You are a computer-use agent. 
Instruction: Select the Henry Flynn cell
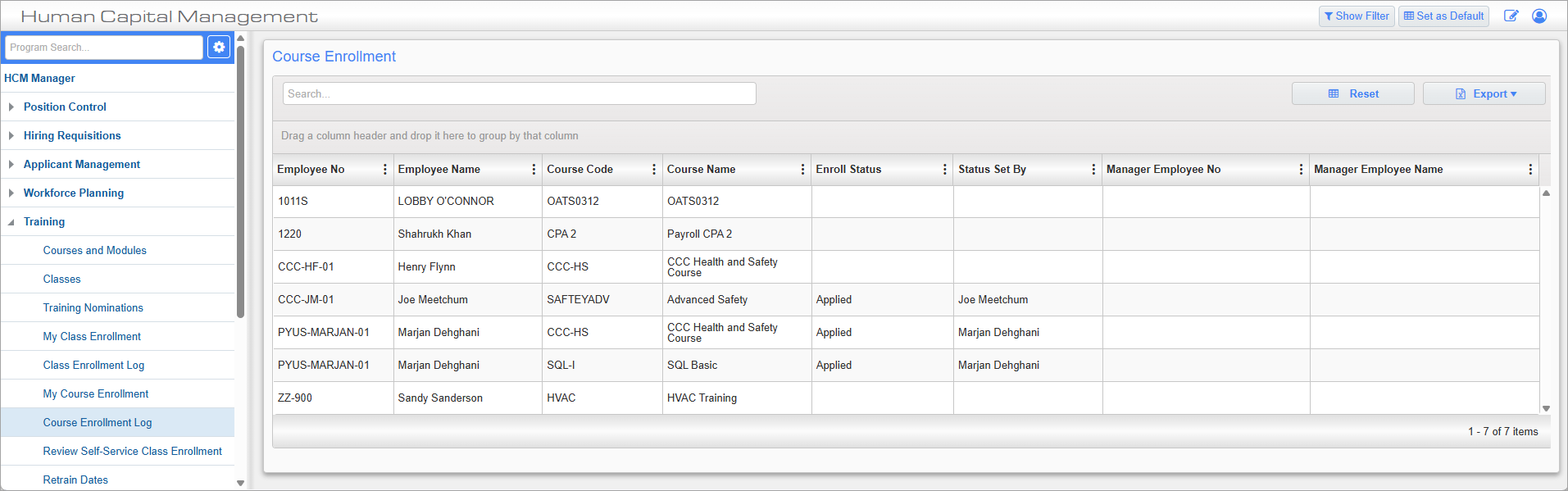[x=467, y=266]
